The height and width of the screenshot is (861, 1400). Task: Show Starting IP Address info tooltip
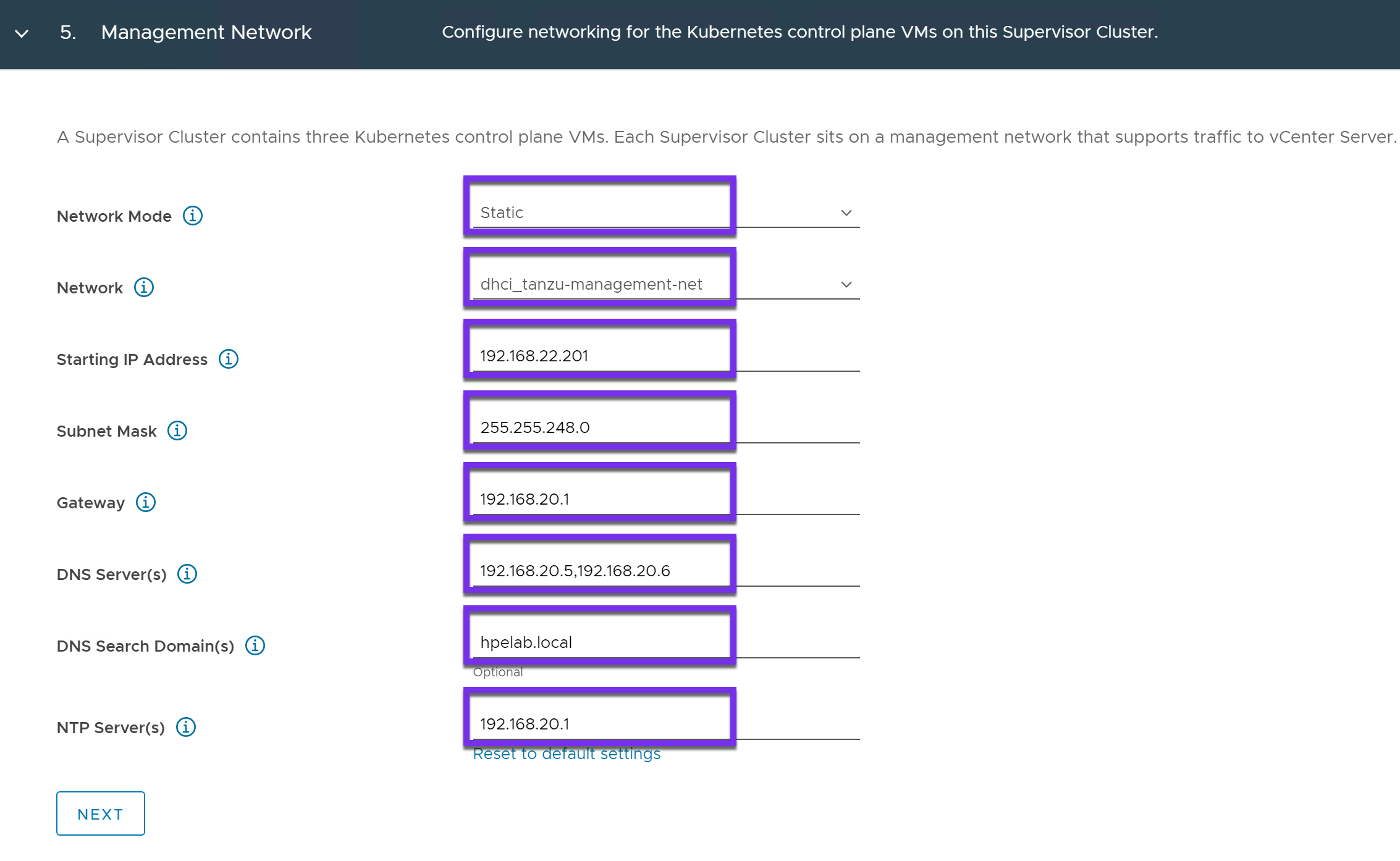pos(229,359)
